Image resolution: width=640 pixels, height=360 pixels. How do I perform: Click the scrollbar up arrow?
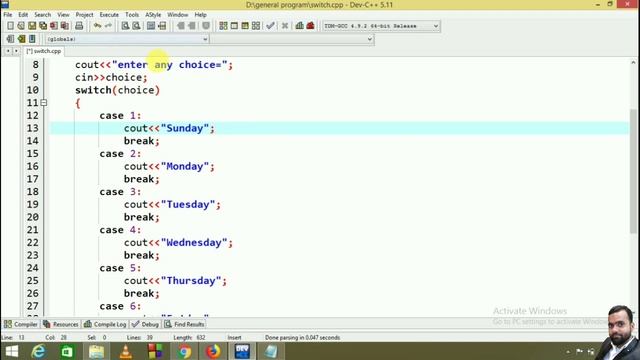click(633, 62)
